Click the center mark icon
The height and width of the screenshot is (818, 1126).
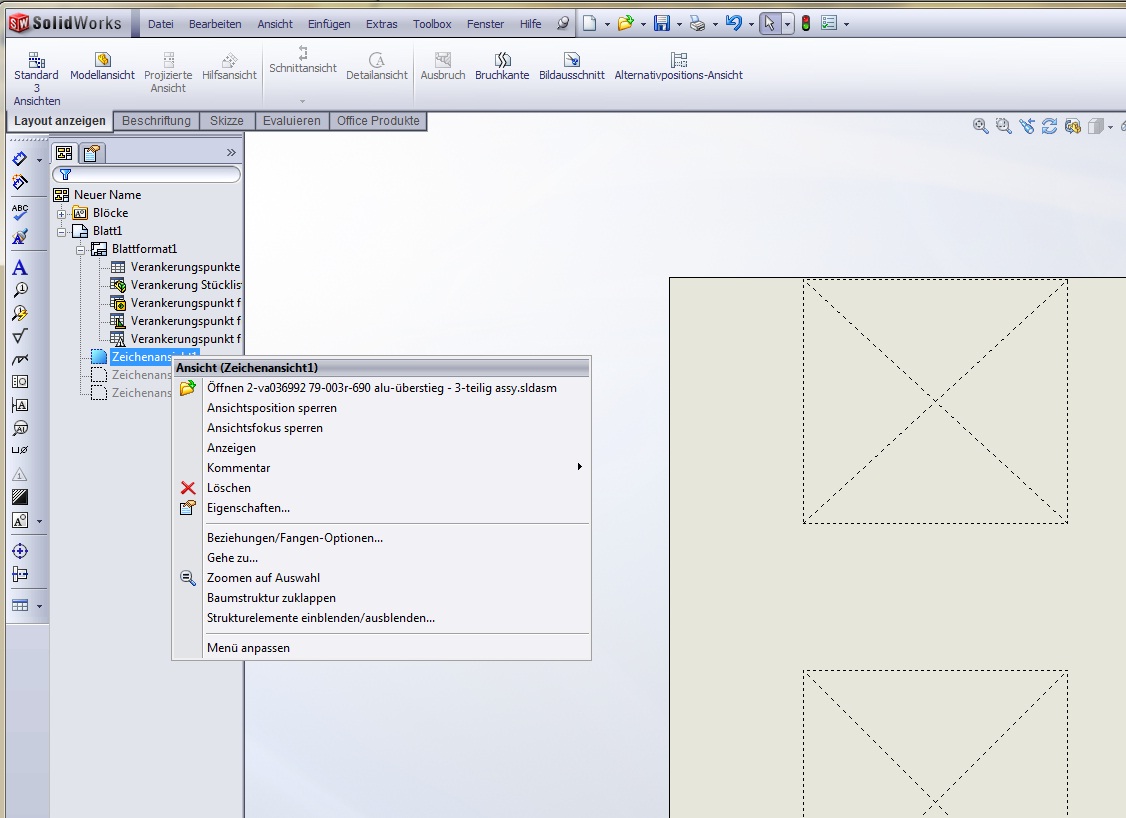[20, 552]
